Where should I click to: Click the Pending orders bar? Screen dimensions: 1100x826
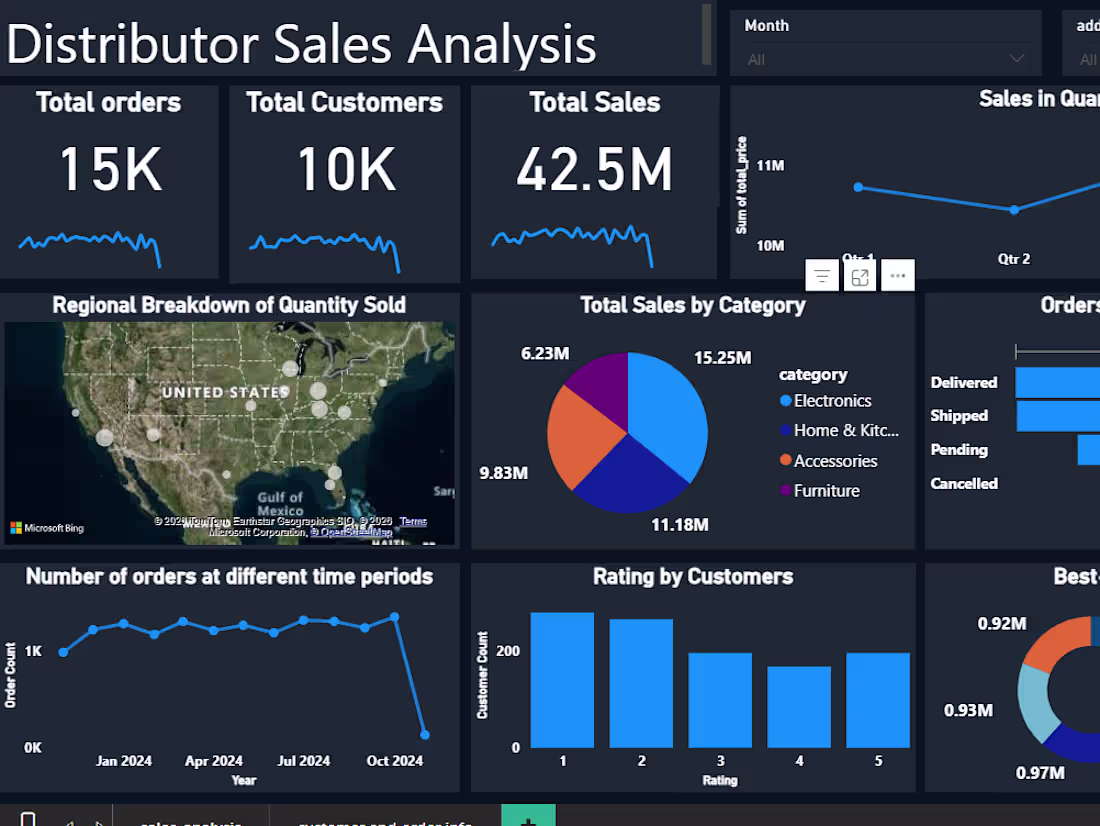[x=1089, y=450]
